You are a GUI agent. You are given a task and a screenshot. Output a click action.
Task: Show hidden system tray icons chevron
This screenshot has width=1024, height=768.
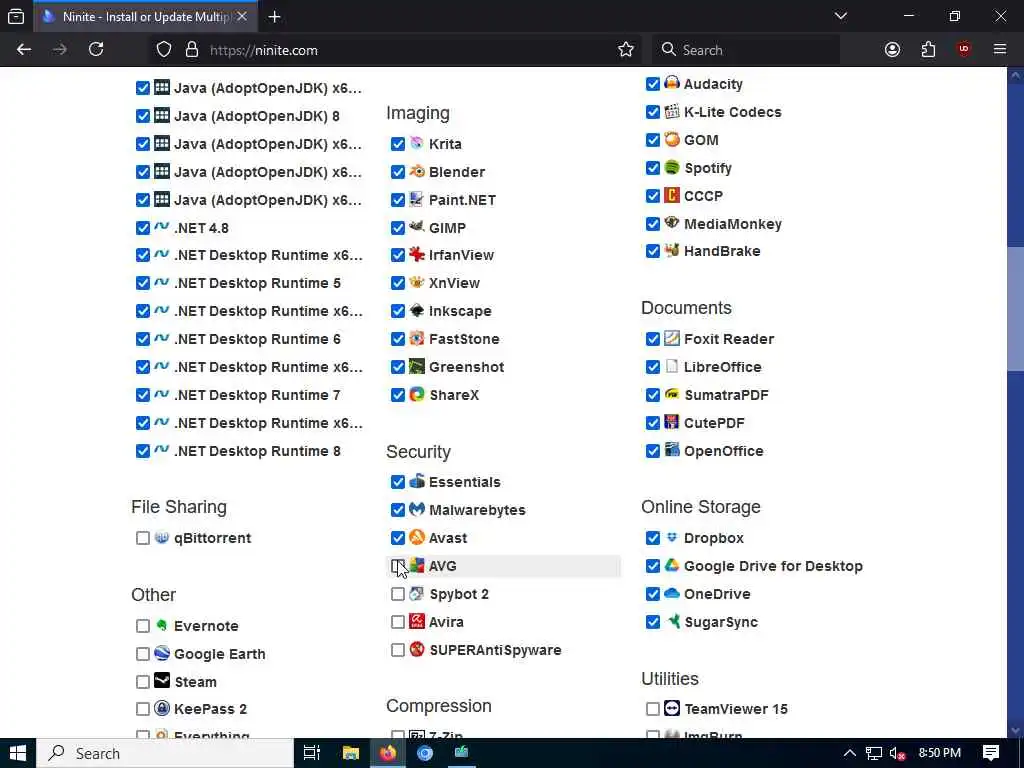849,753
